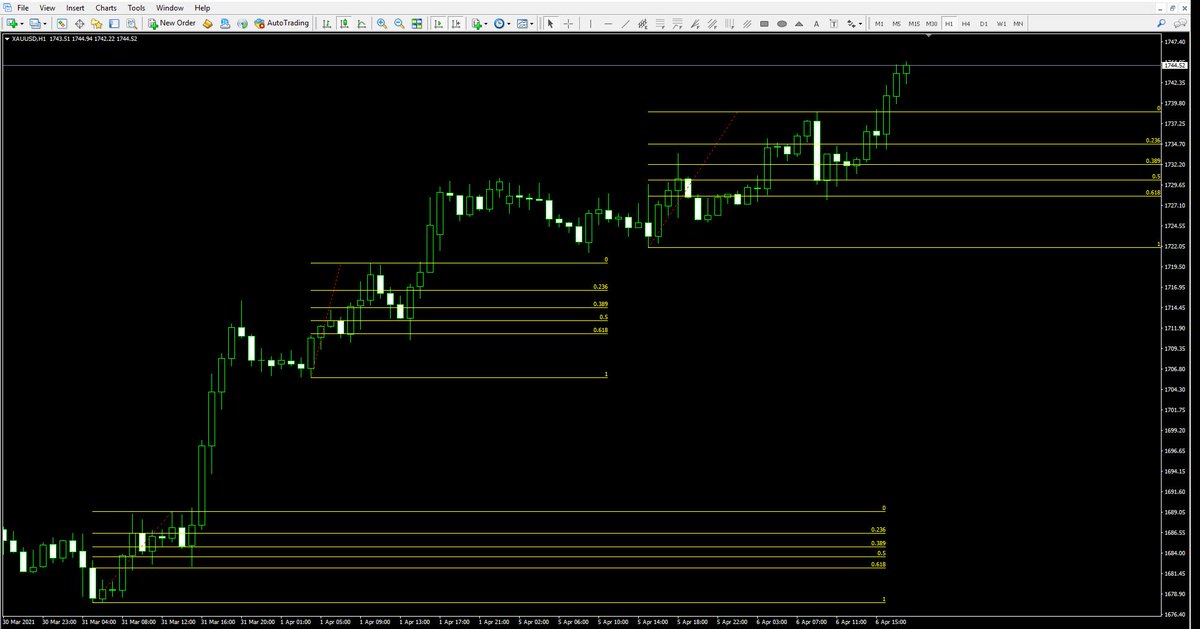Open MetaEditor with the yellow book icon
Screen dimensions: 1200x629
coord(207,23)
